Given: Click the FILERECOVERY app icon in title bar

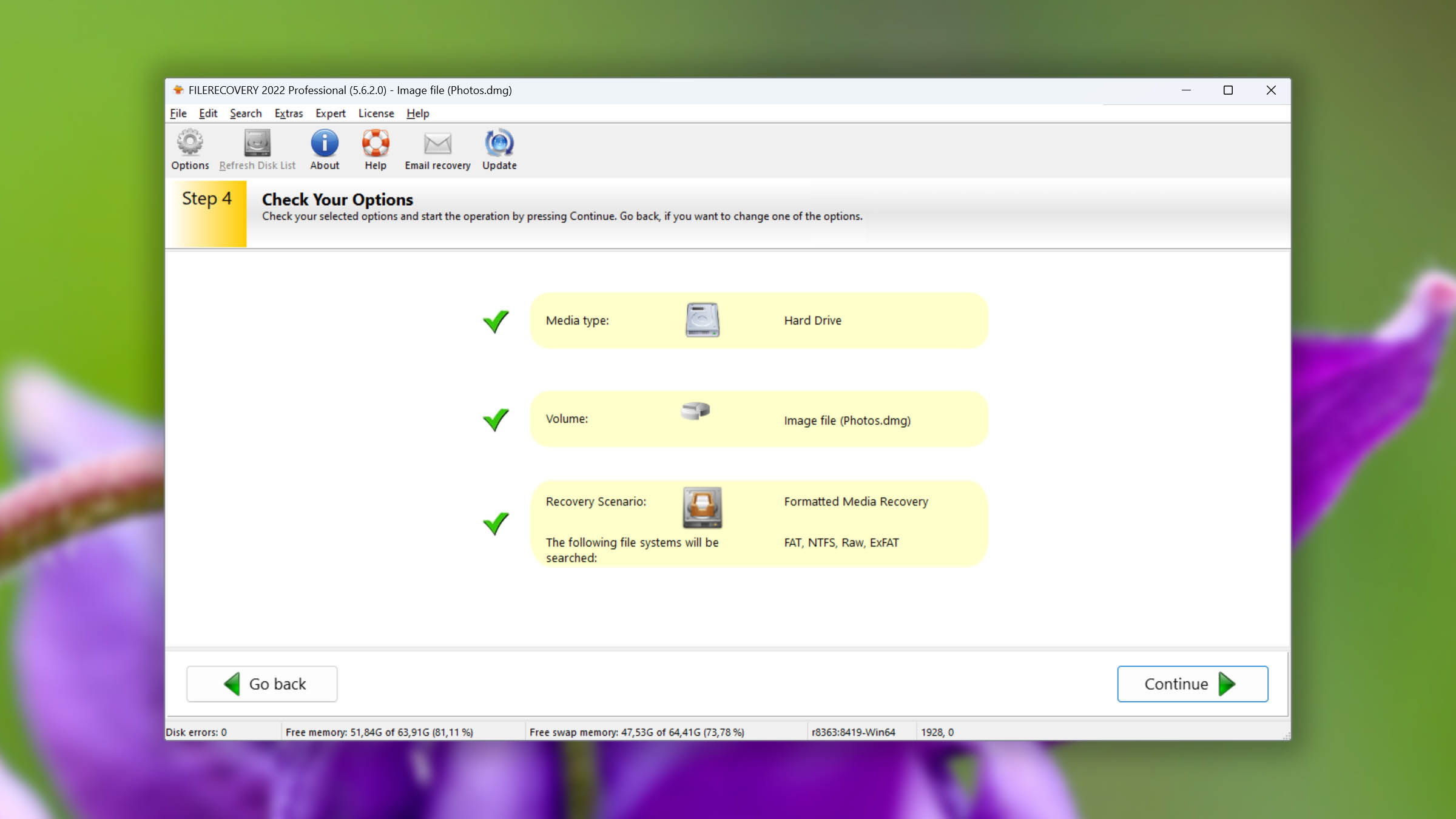Looking at the screenshot, I should 178,90.
